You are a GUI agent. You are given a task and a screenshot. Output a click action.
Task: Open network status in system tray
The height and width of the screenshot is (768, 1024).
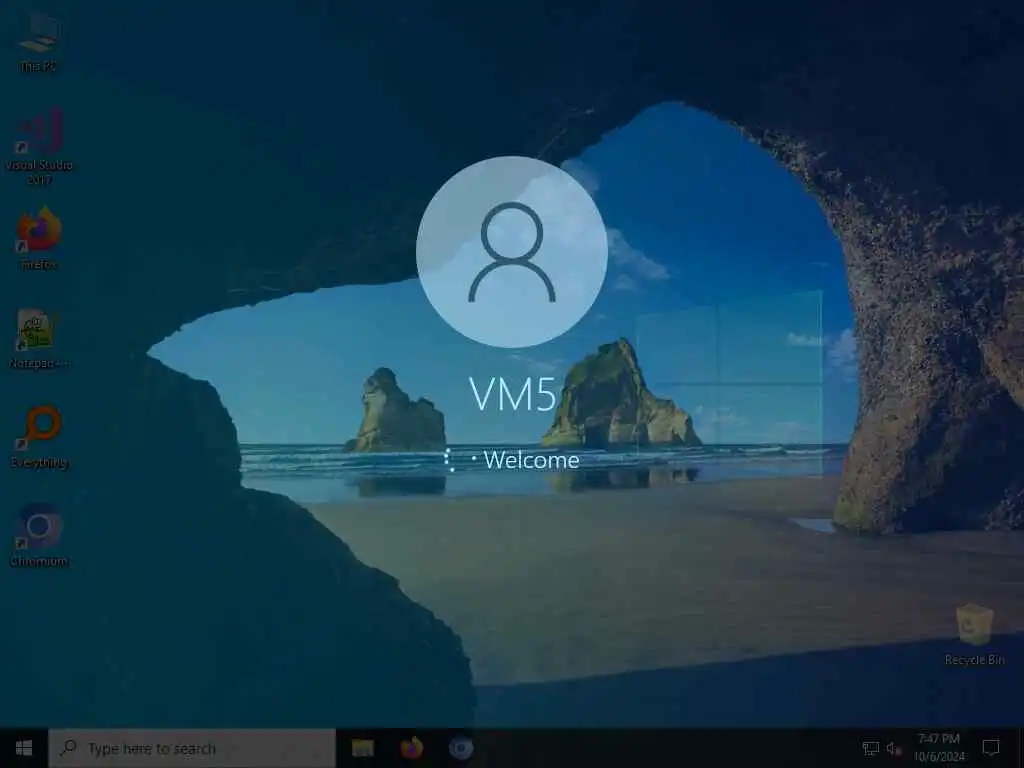(x=871, y=748)
